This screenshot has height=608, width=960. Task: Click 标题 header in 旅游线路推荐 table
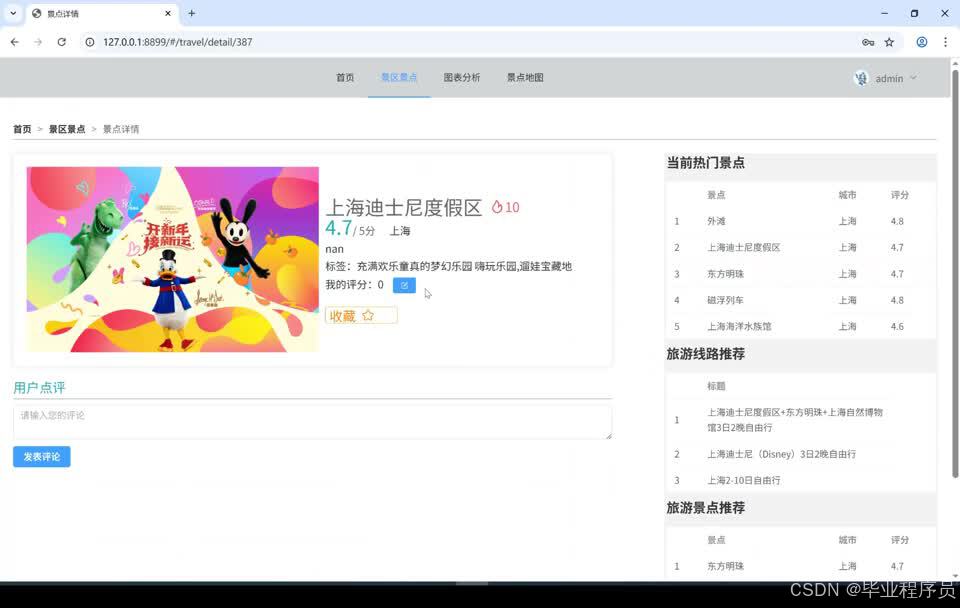coord(716,386)
